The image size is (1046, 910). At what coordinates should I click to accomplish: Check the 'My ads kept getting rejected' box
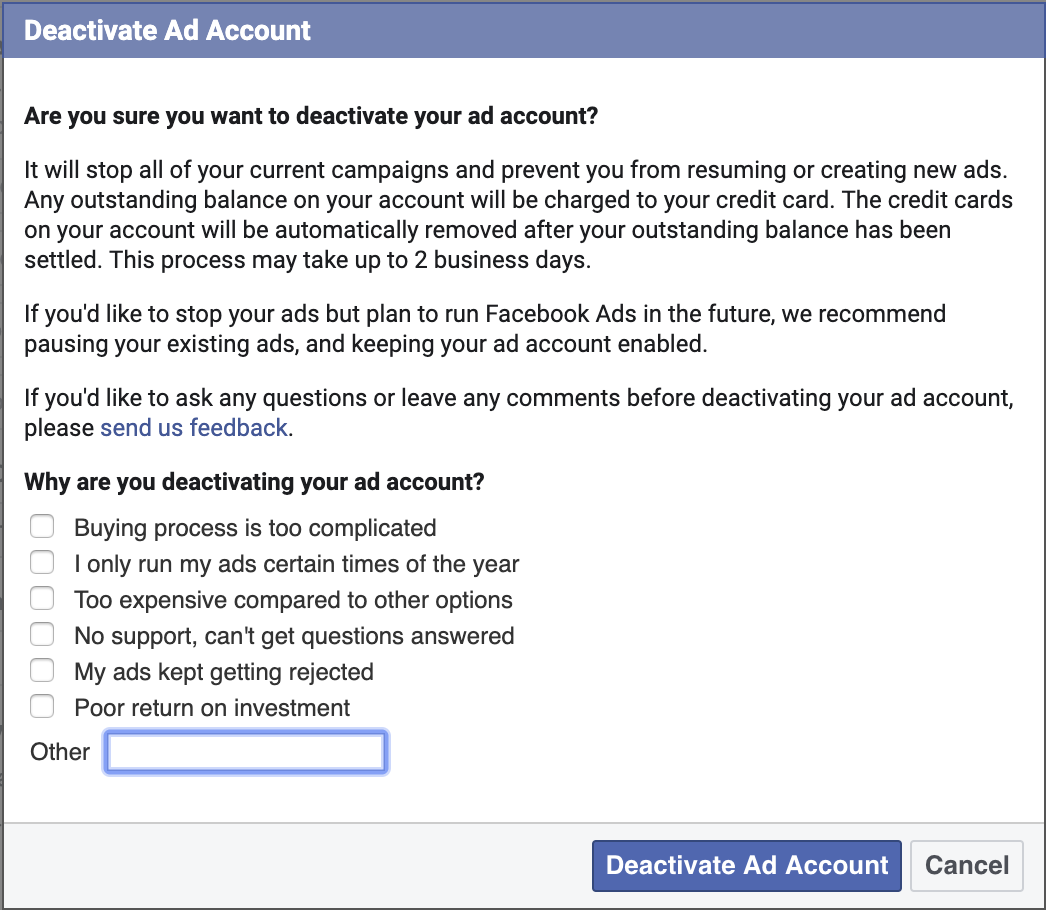pos(42,670)
